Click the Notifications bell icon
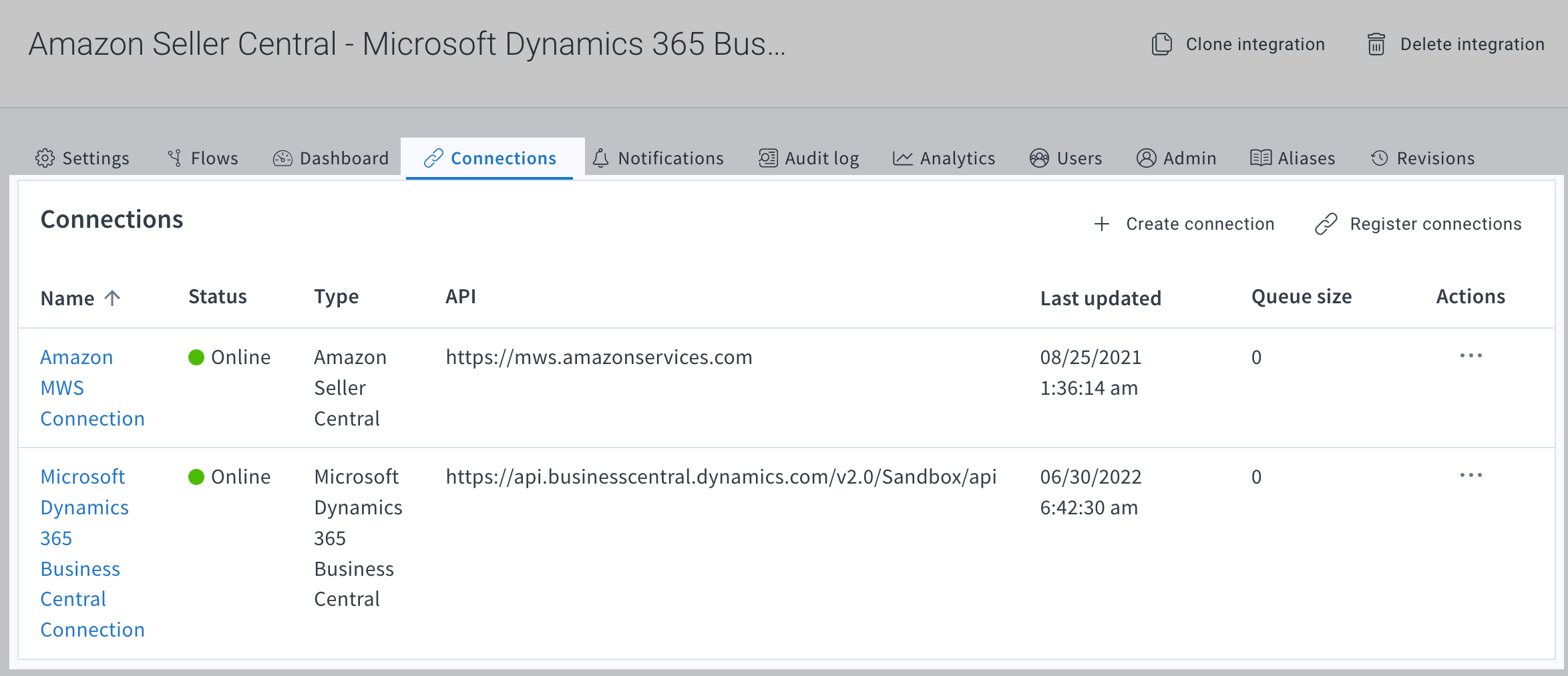 click(600, 158)
